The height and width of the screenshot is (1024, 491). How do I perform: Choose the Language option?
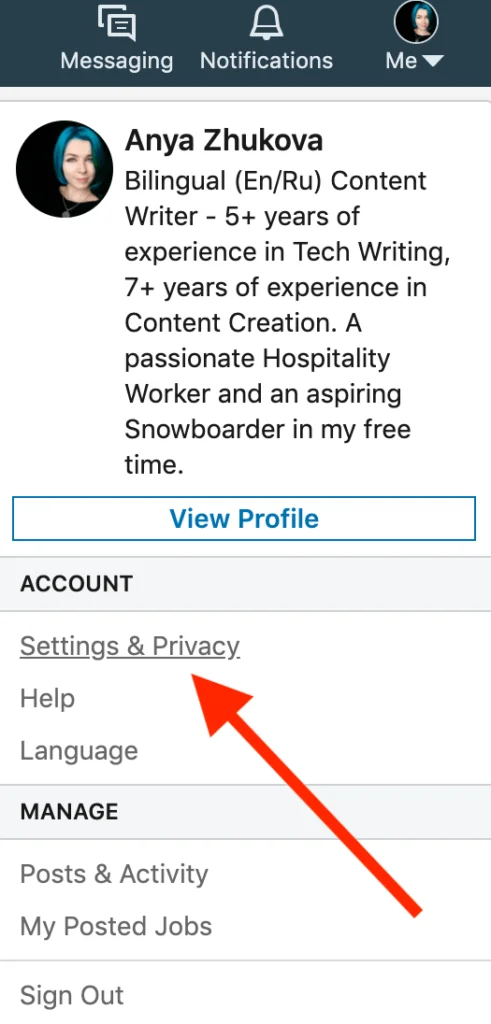click(x=79, y=751)
